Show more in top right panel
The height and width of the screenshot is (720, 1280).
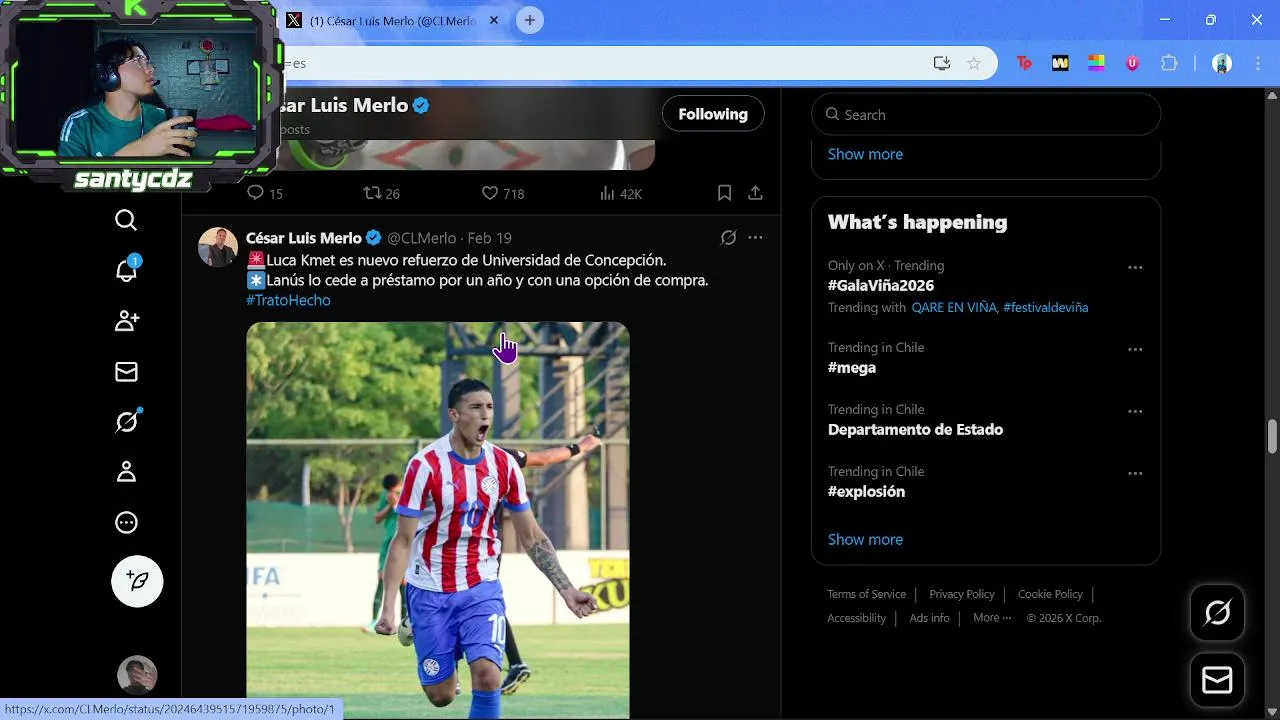click(865, 154)
